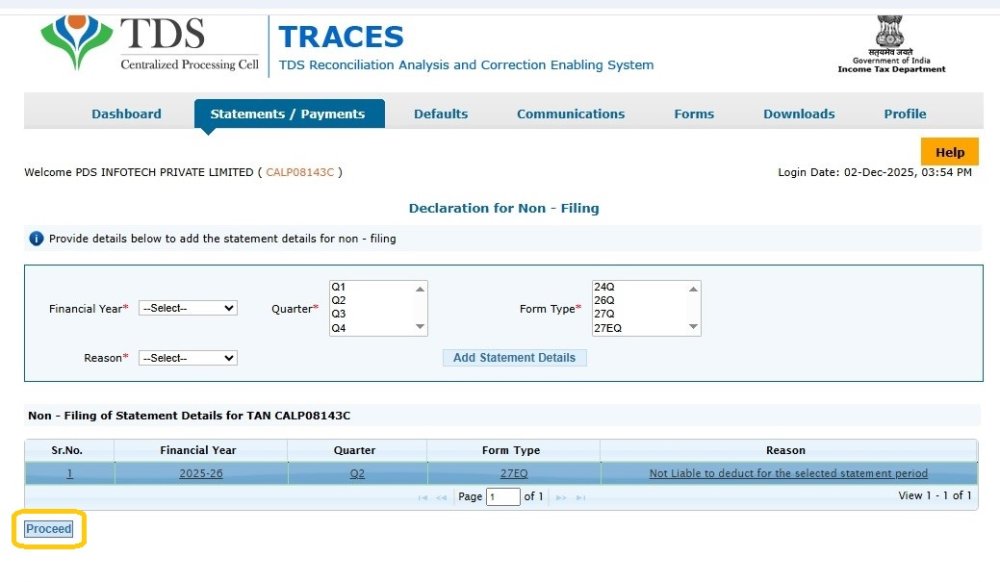Click the Help button in the corner
Viewport: 1000px width, 582px height.
tap(949, 151)
